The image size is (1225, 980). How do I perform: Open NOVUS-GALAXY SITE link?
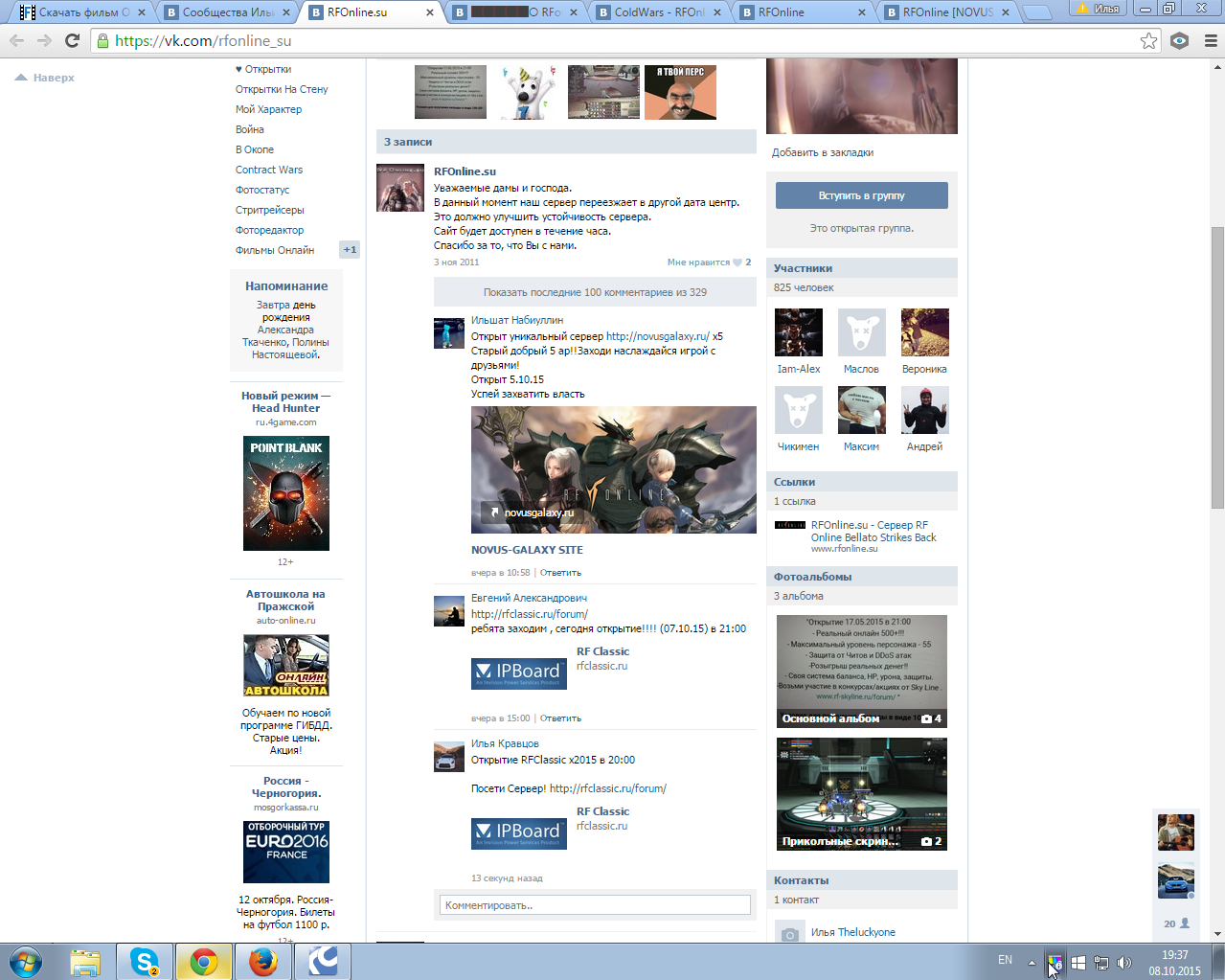527,550
